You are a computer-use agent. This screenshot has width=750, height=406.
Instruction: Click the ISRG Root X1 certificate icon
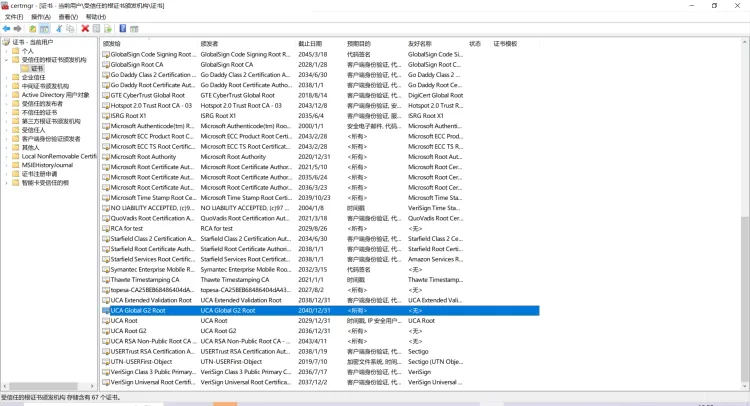105,115
